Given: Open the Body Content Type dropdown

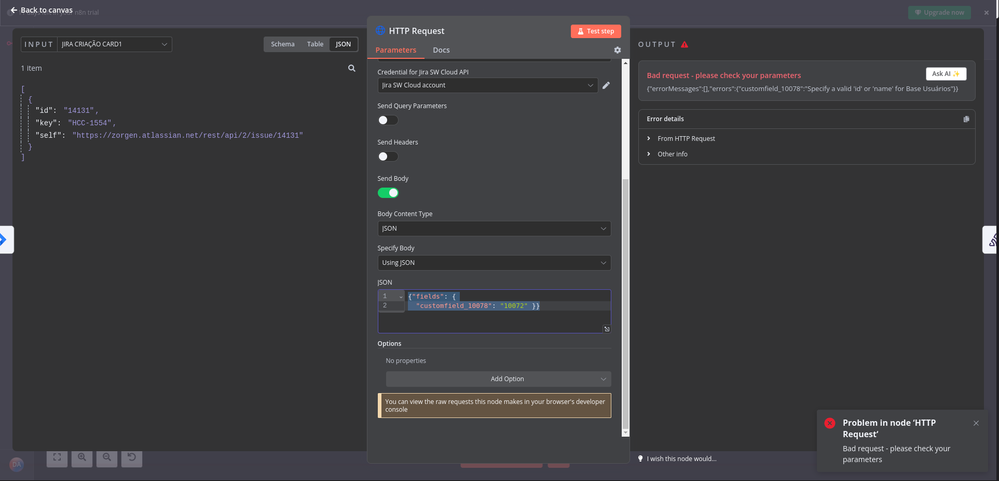Looking at the screenshot, I should coord(494,228).
